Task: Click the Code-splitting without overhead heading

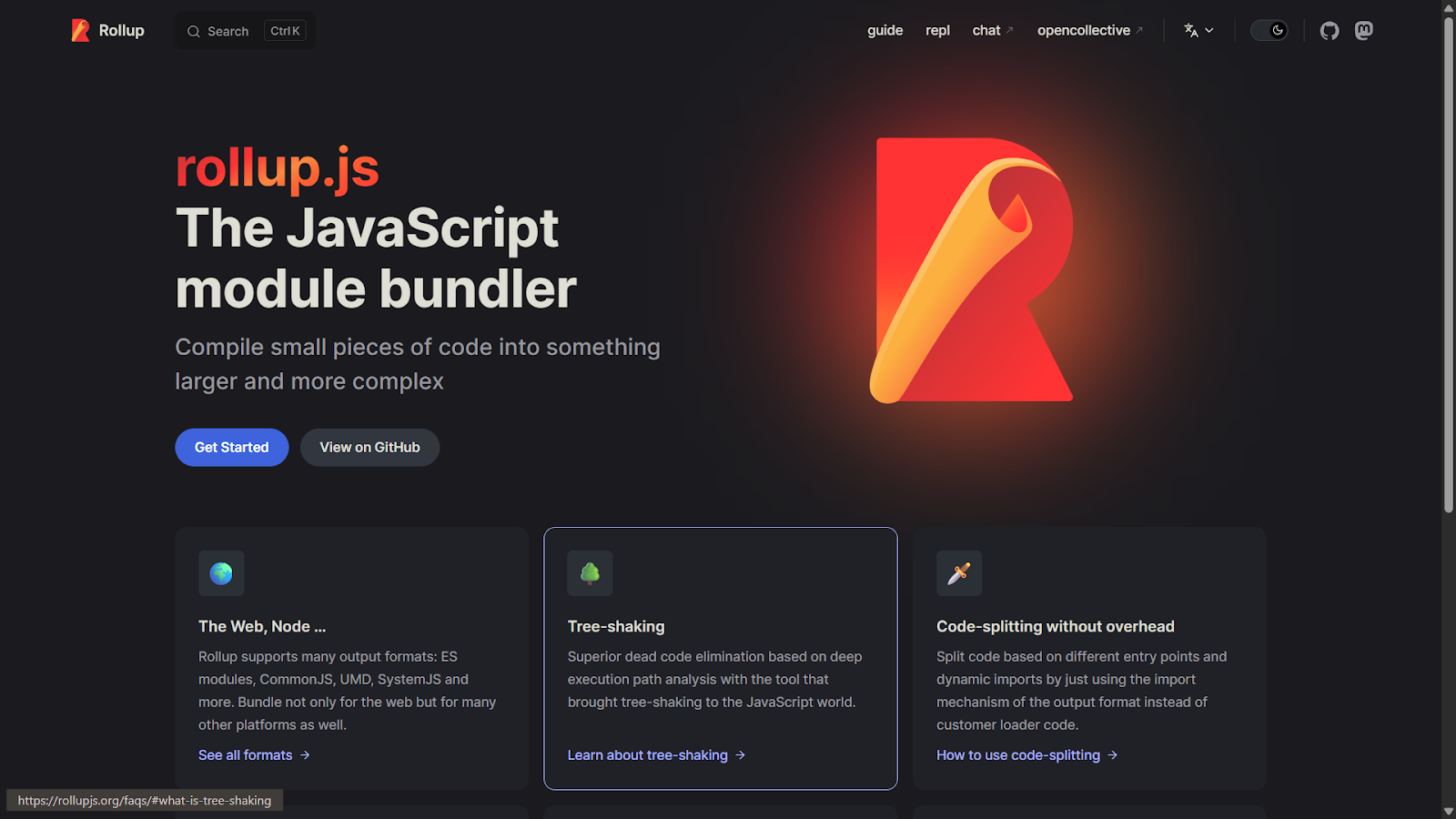Action: point(1056,627)
